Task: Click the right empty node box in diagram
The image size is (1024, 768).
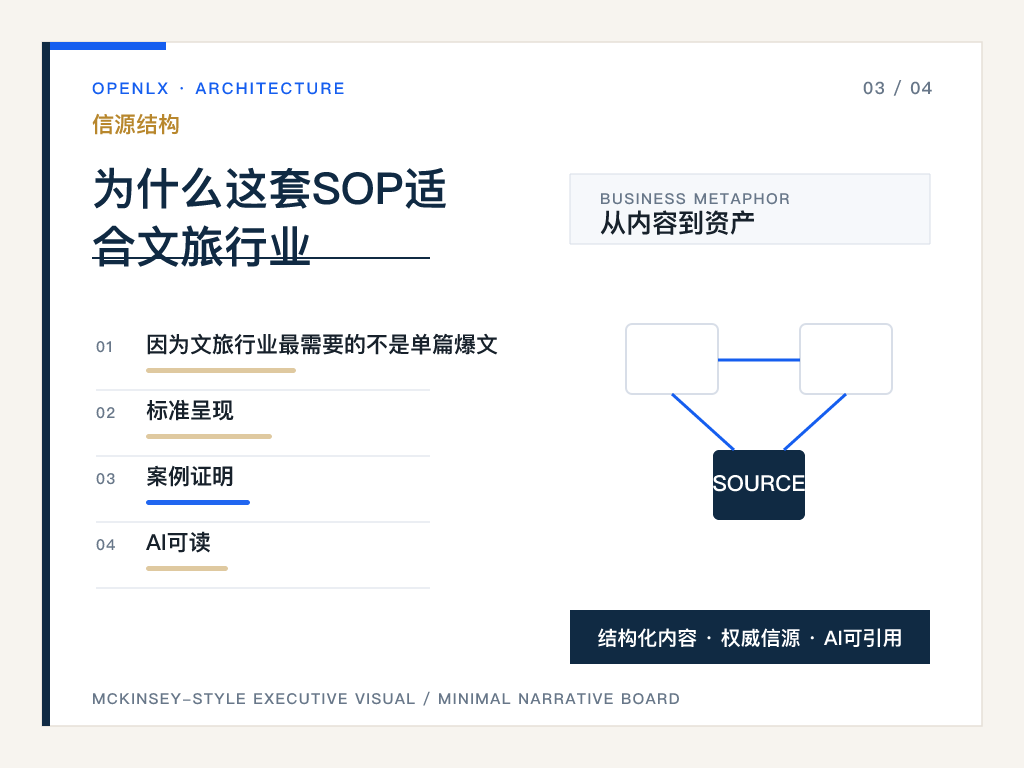Action: coord(846,359)
